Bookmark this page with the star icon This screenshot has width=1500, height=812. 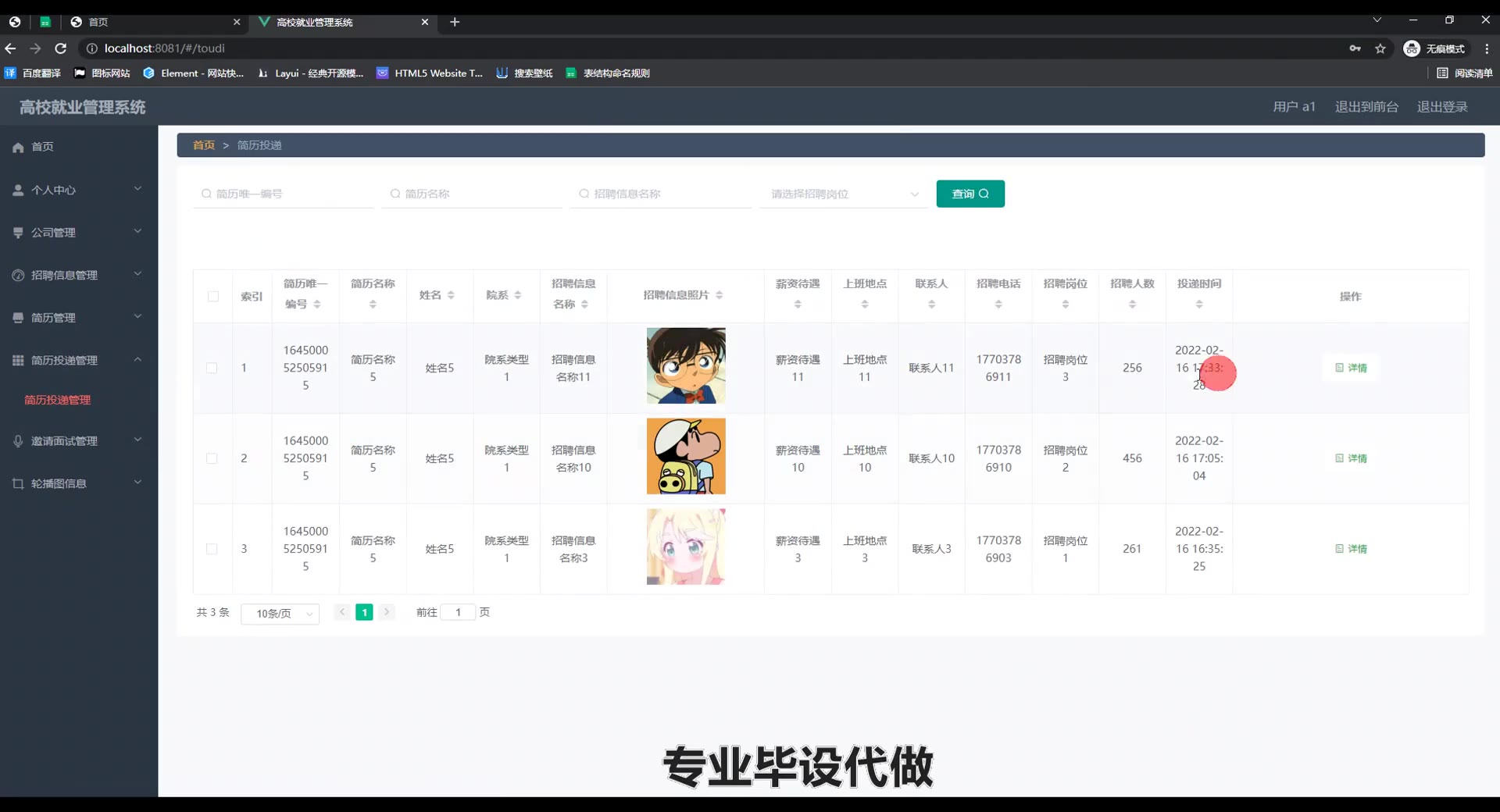[x=1380, y=48]
